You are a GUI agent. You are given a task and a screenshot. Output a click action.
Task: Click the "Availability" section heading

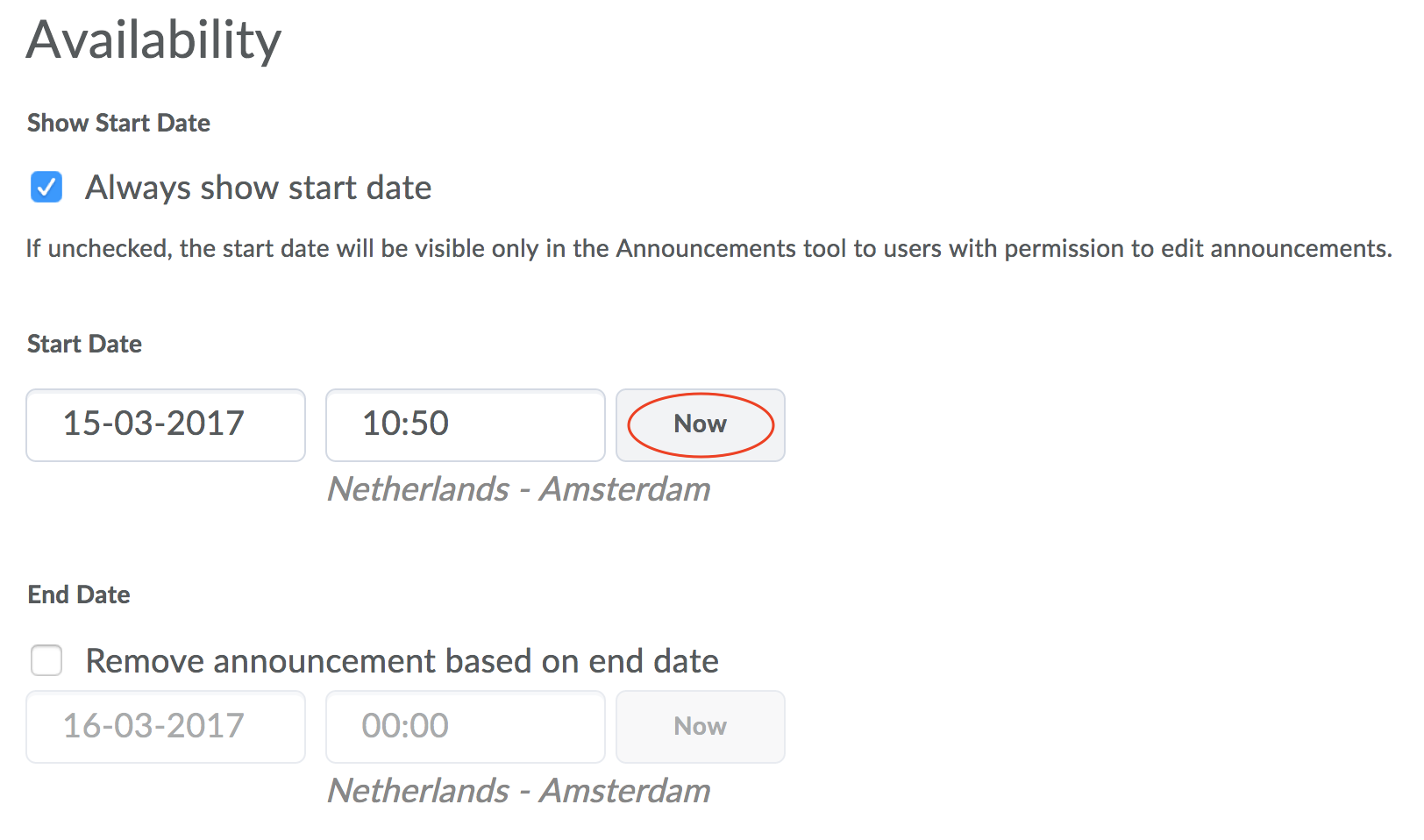point(153,40)
